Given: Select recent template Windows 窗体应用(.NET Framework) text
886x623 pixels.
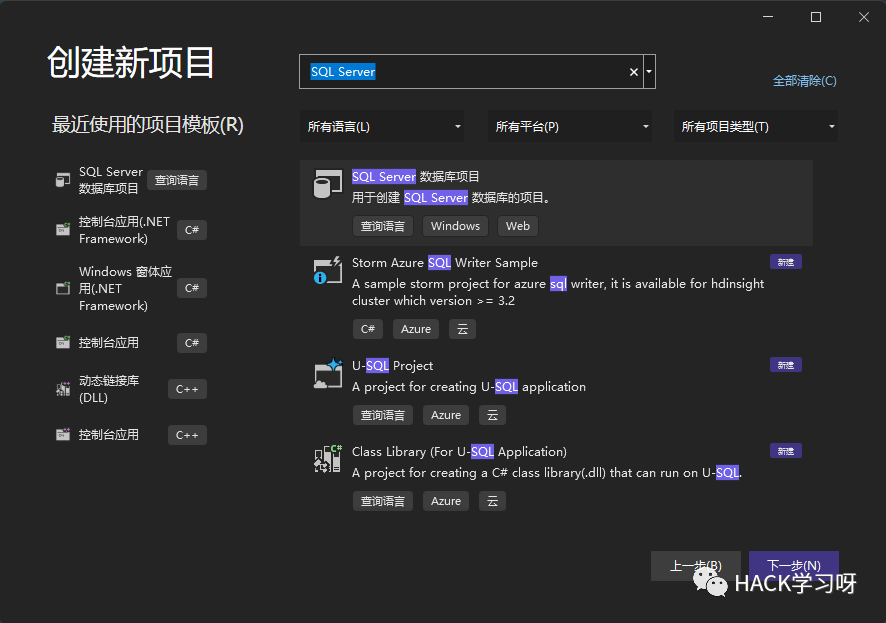Looking at the screenshot, I should tap(125, 288).
